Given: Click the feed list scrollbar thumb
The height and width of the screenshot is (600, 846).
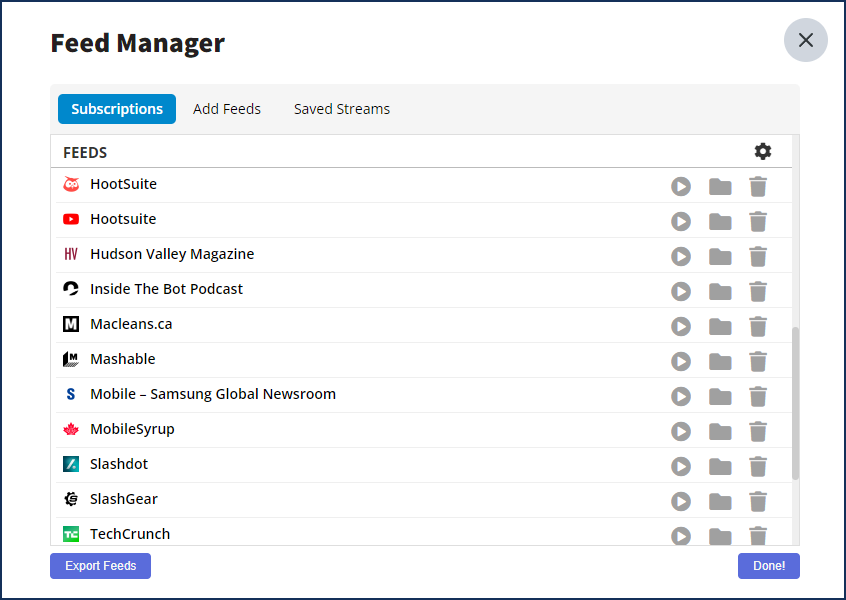Looking at the screenshot, I should (795, 403).
